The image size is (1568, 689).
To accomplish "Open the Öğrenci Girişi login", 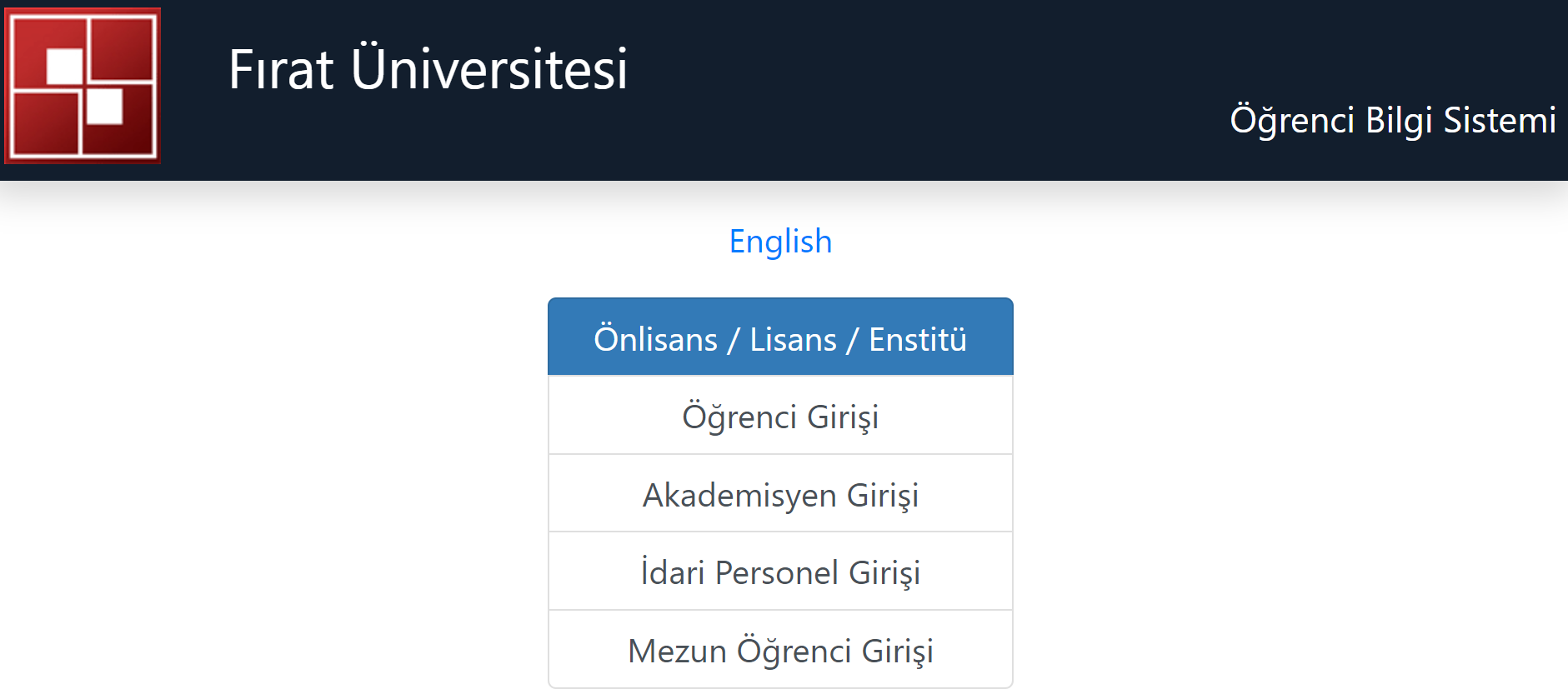I will pyautogui.click(x=780, y=417).
